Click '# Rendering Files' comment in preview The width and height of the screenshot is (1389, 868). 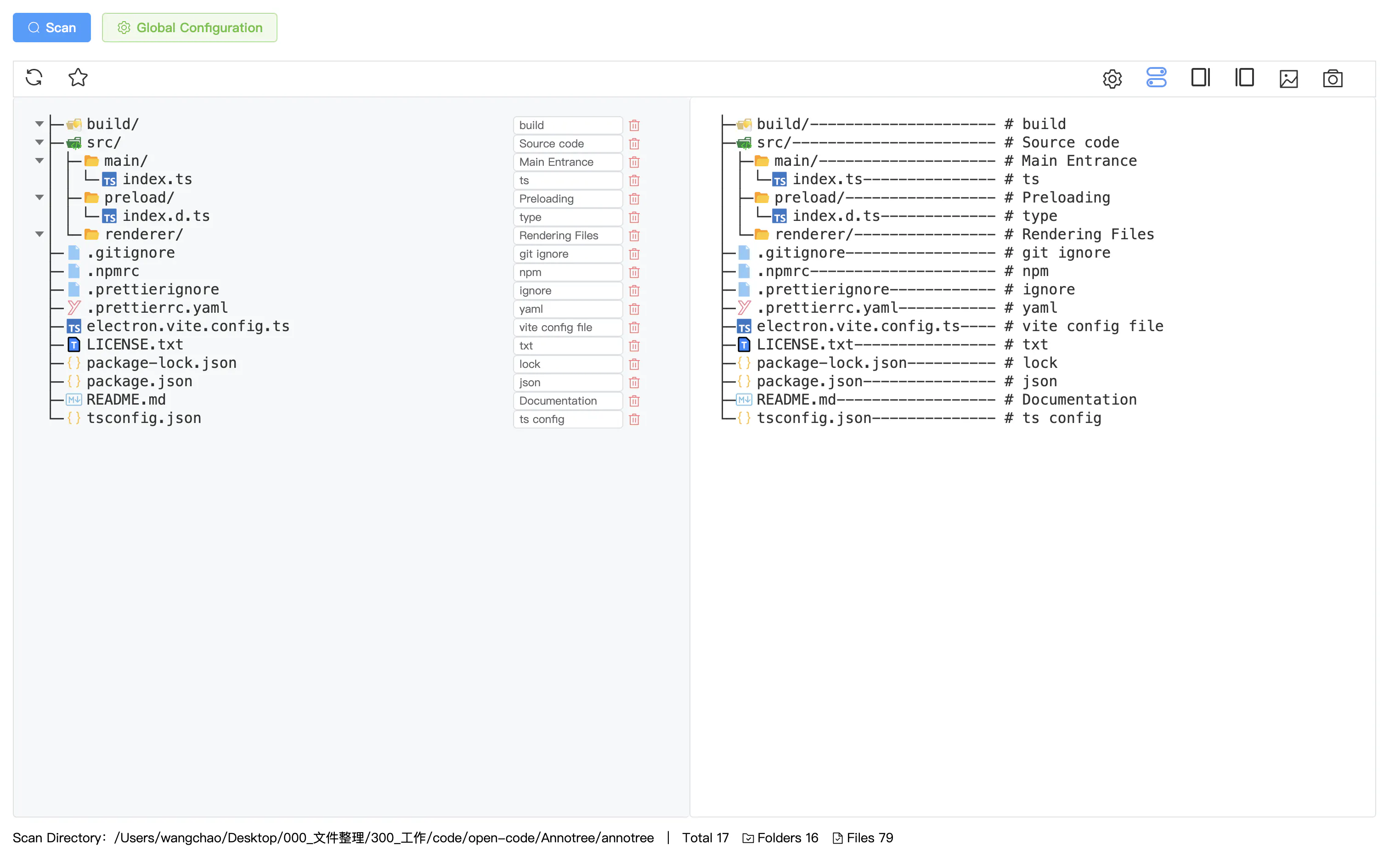pos(1079,234)
